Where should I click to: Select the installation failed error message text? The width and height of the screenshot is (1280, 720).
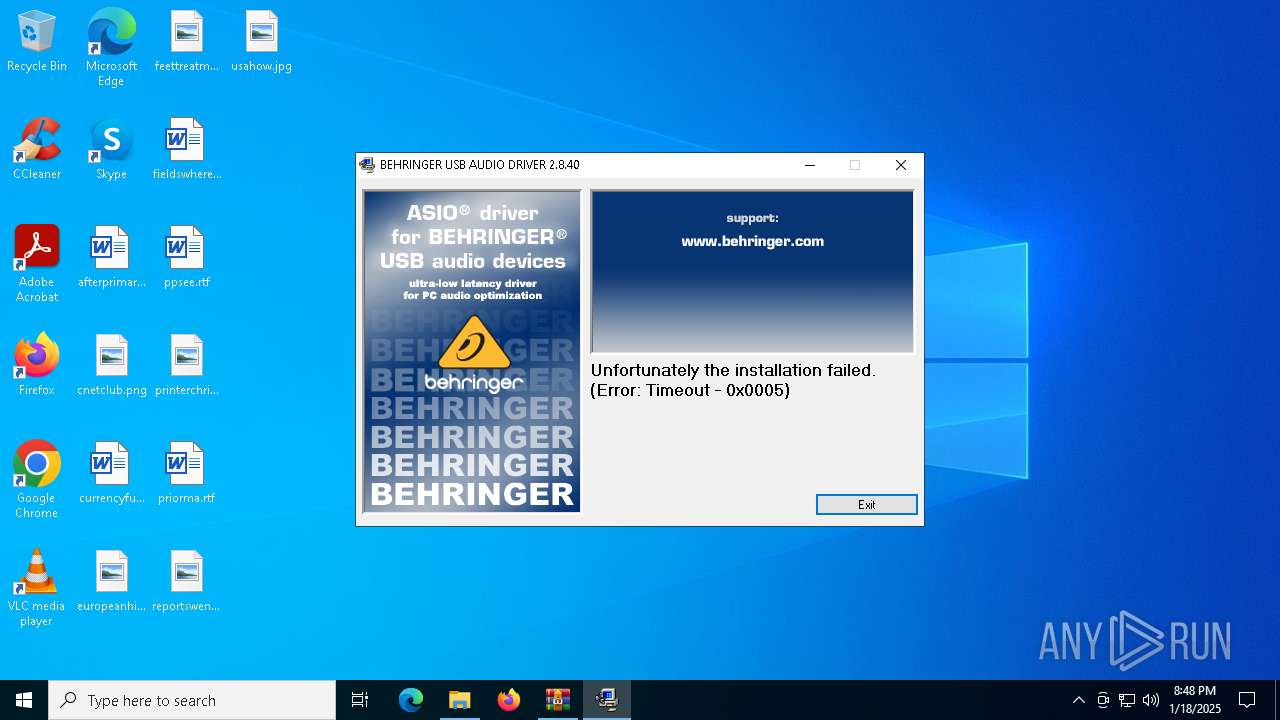(x=733, y=380)
